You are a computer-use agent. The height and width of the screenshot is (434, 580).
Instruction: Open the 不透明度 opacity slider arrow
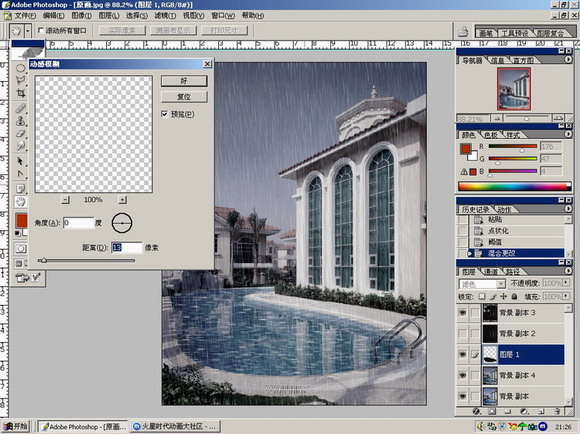click(x=566, y=283)
